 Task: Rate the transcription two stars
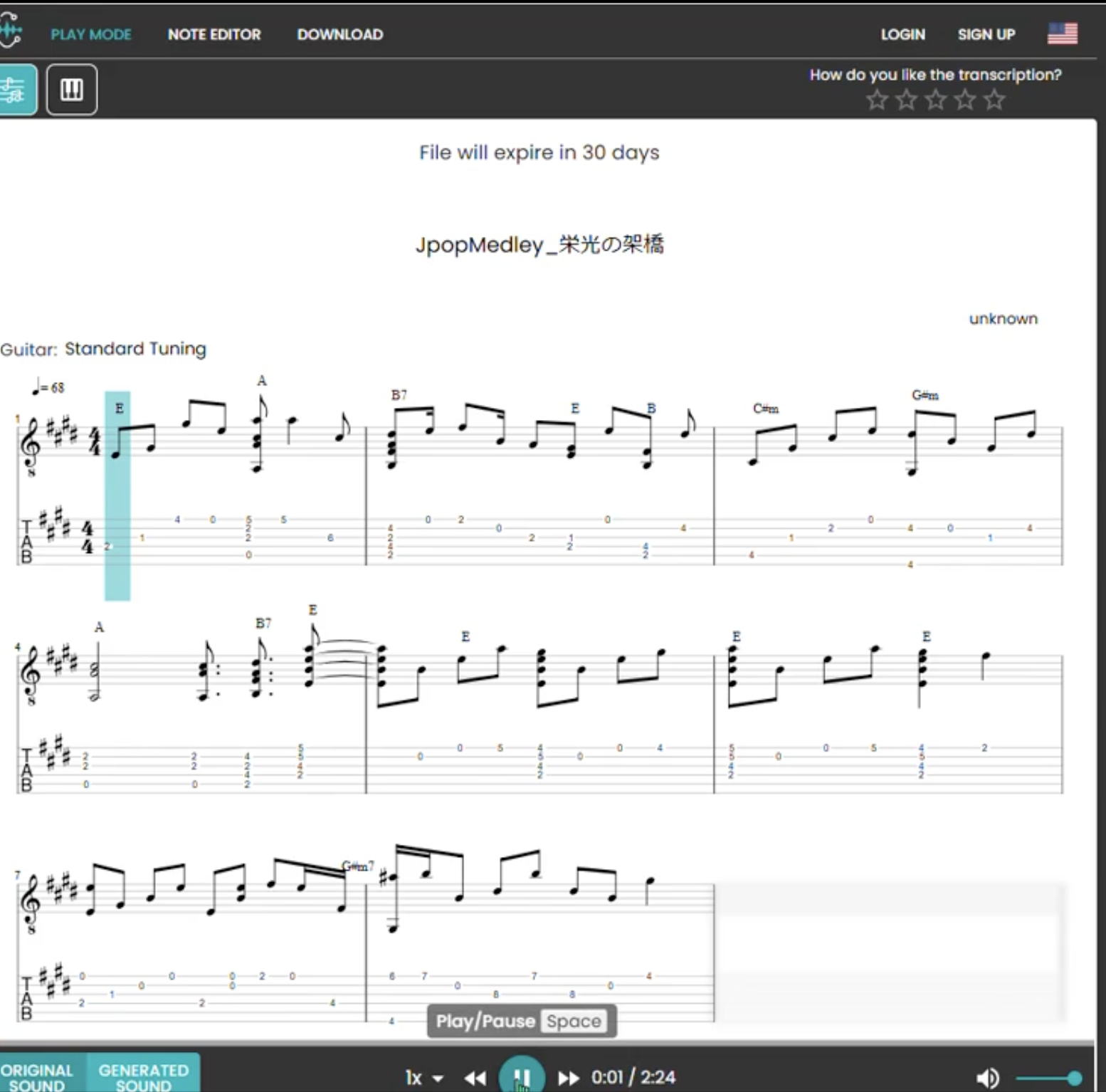click(x=906, y=100)
